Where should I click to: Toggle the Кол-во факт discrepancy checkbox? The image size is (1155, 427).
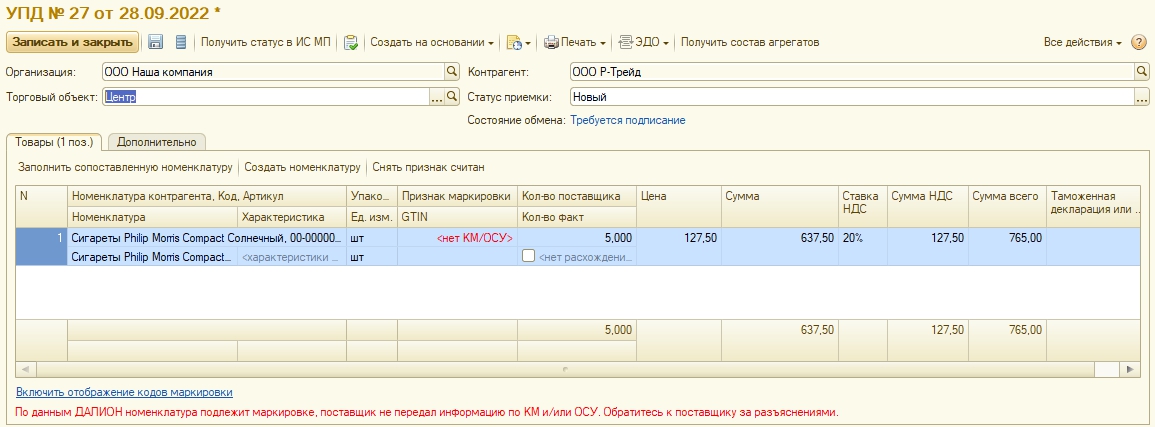coord(528,256)
